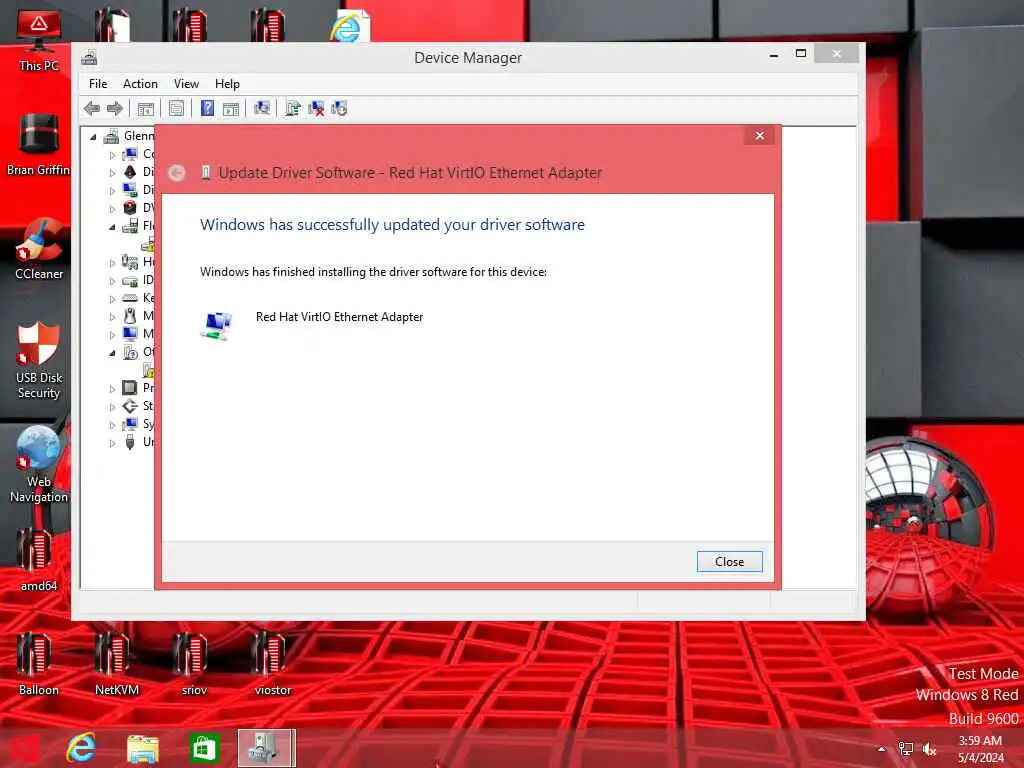Click the network icon in system tray
The image size is (1024, 768).
click(906, 749)
